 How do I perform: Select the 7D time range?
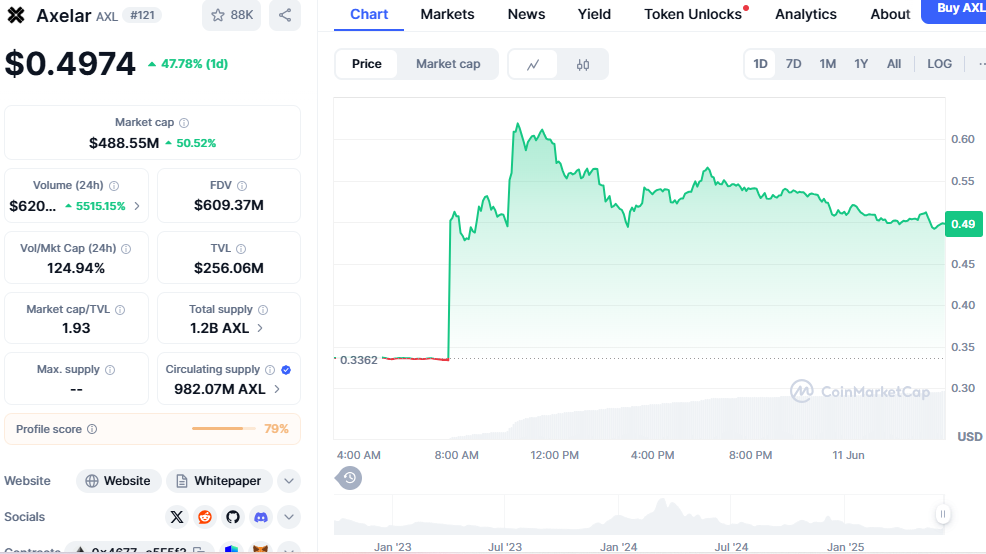[793, 64]
